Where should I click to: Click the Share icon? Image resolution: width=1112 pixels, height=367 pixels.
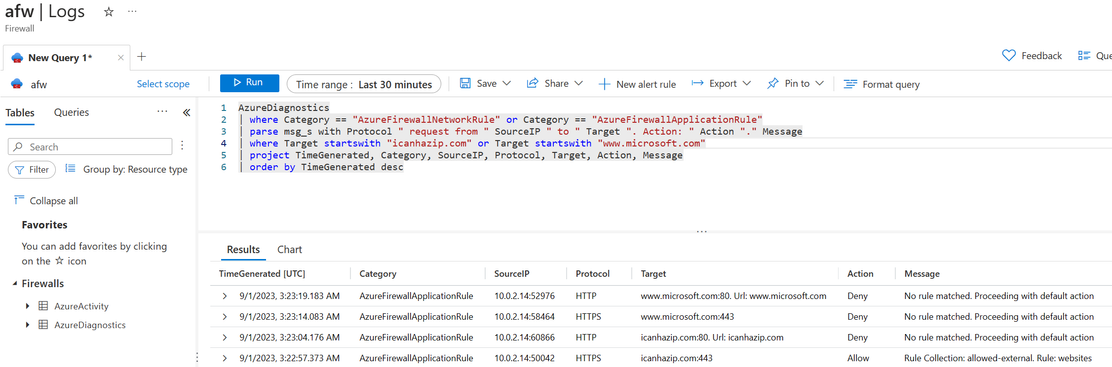click(533, 84)
